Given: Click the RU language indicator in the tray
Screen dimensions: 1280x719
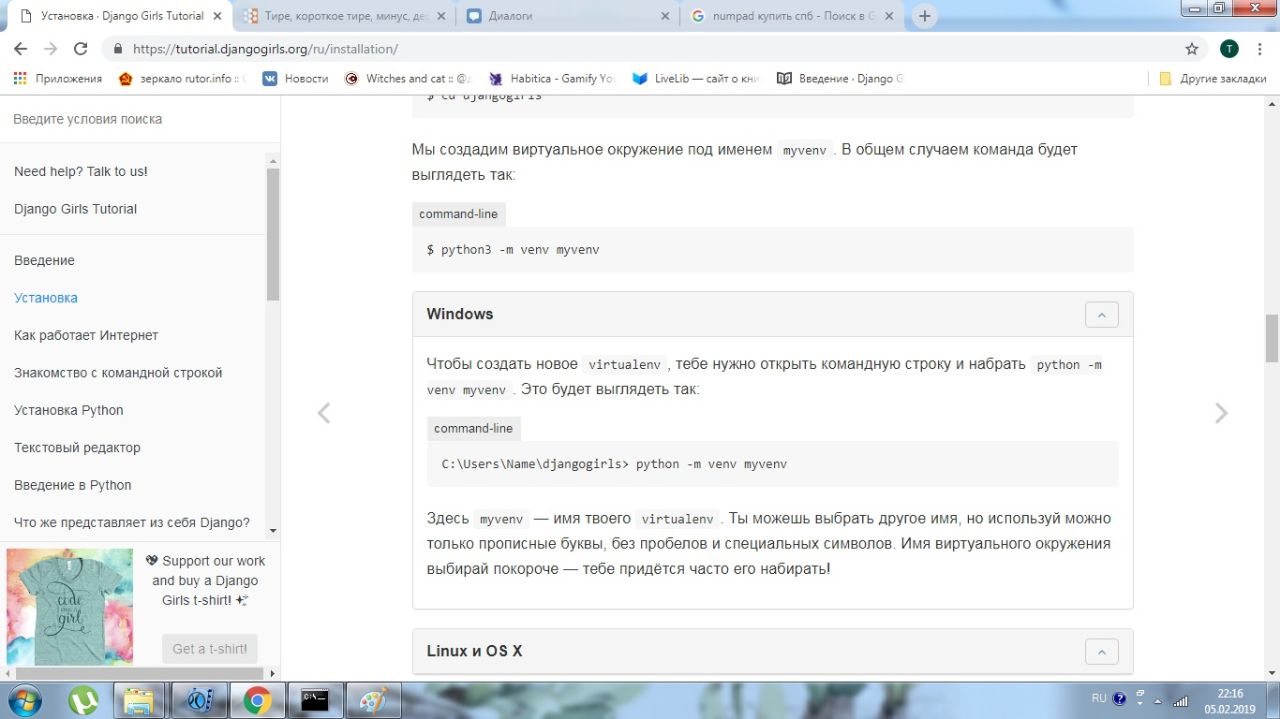Looking at the screenshot, I should tap(1099, 698).
